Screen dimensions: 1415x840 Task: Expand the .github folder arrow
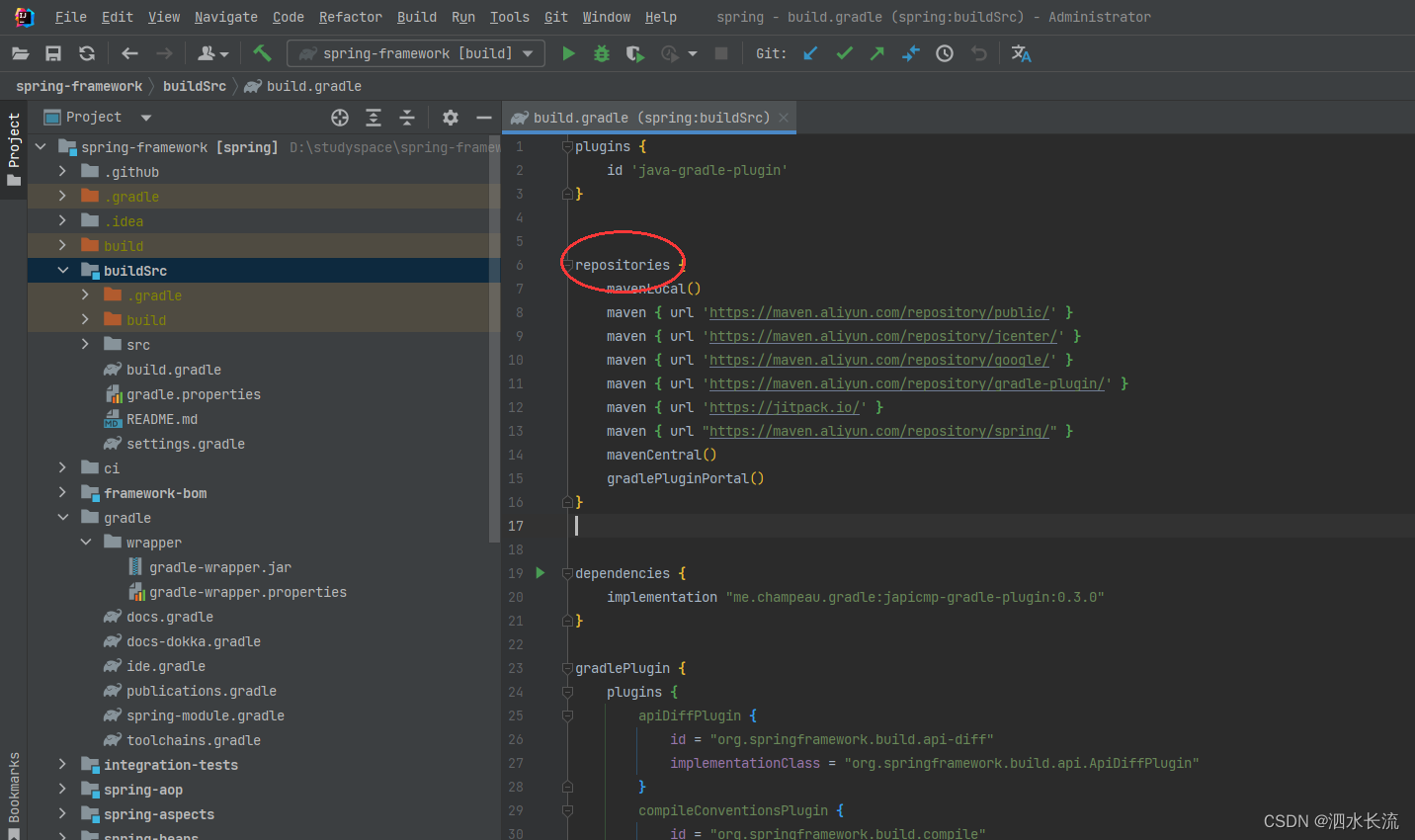[x=62, y=171]
